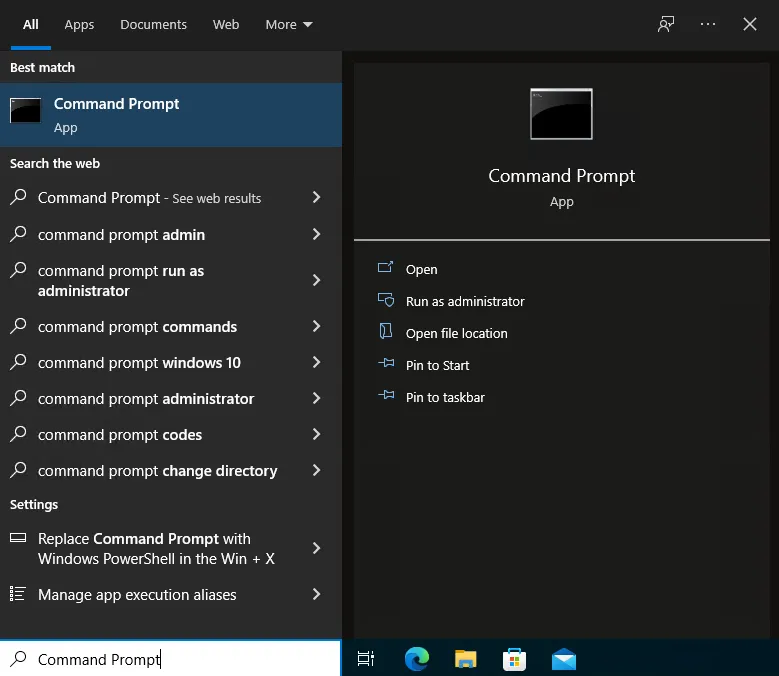Expand the 'command prompt administrator' chevron

(x=316, y=398)
